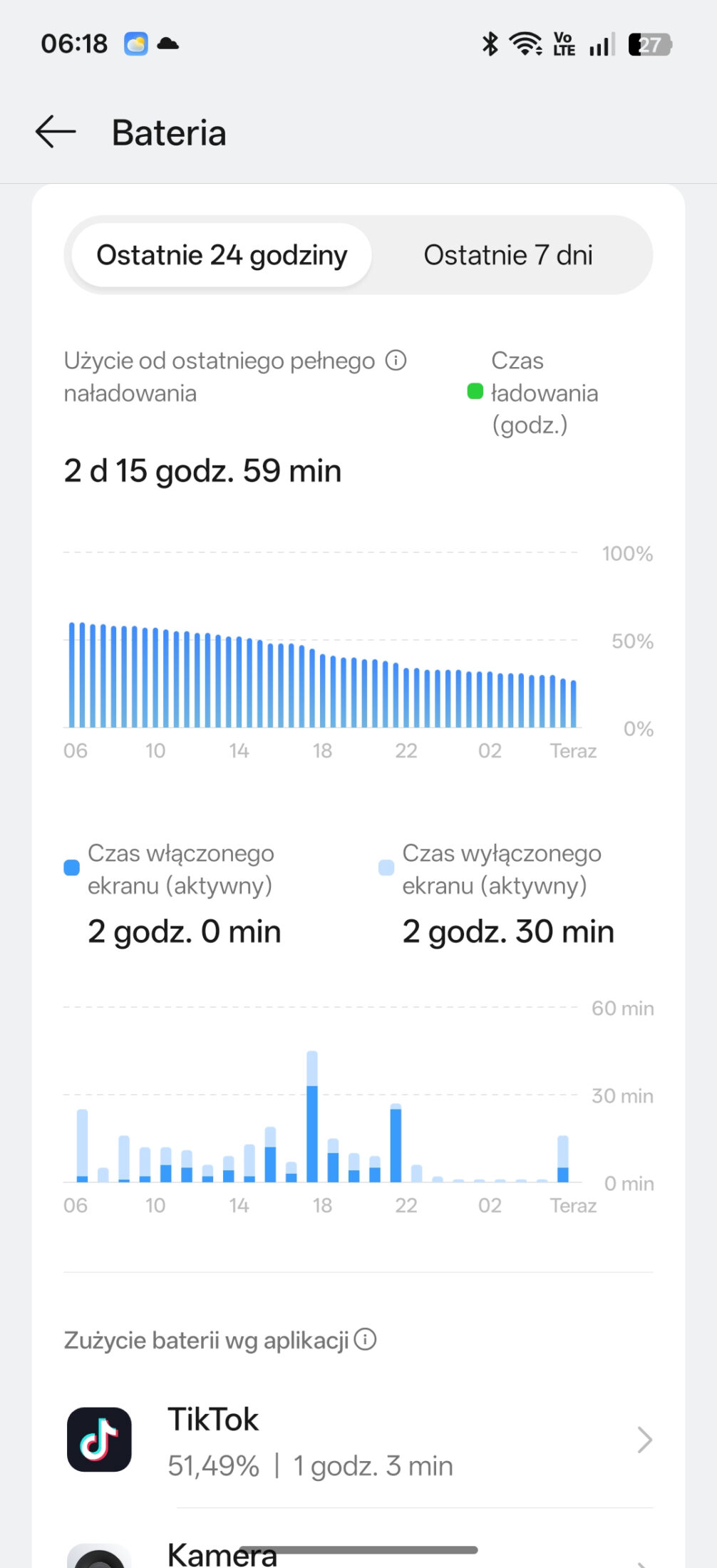Image resolution: width=717 pixels, height=1568 pixels.
Task: Tap the battery level indicator icon
Action: (x=649, y=45)
